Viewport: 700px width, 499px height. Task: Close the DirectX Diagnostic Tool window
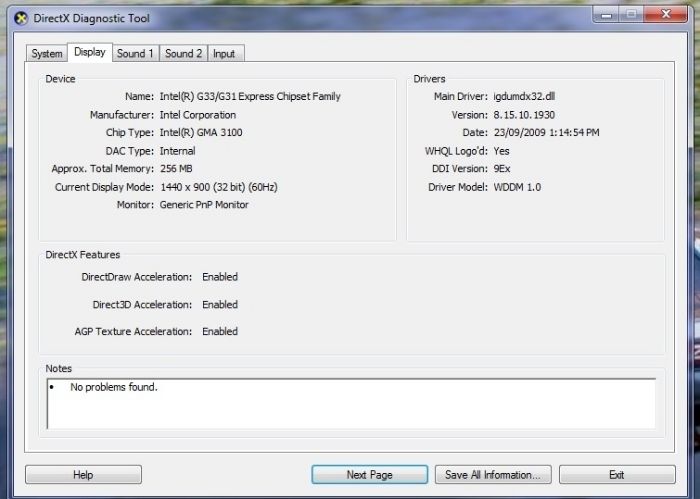point(666,14)
